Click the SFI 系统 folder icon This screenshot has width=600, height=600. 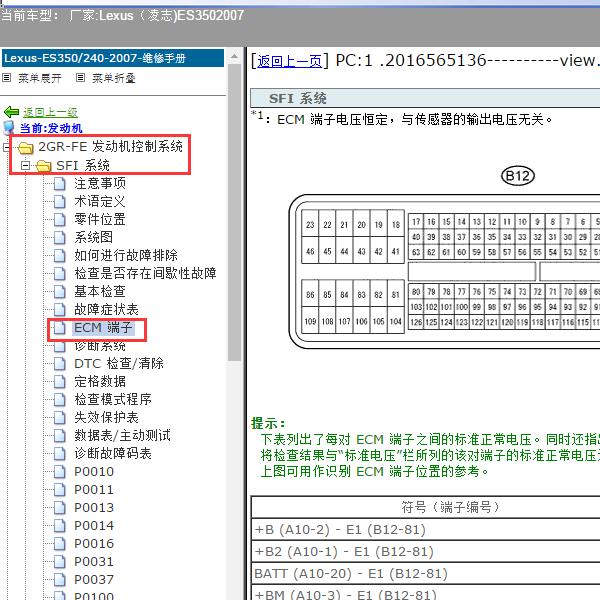click(x=44, y=166)
